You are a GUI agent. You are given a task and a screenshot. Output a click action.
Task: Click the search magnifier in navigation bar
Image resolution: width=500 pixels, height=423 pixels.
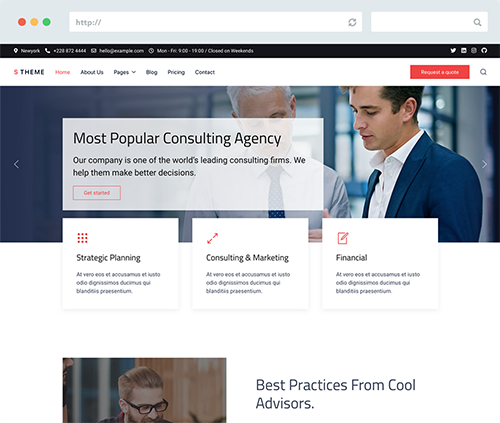[x=483, y=72]
